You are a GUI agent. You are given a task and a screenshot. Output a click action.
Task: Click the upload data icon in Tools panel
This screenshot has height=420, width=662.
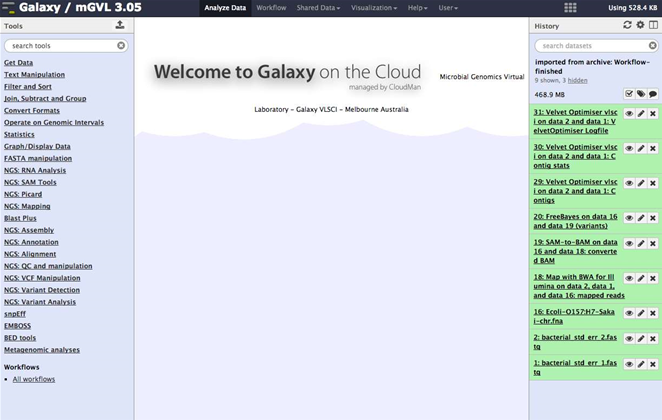point(120,25)
